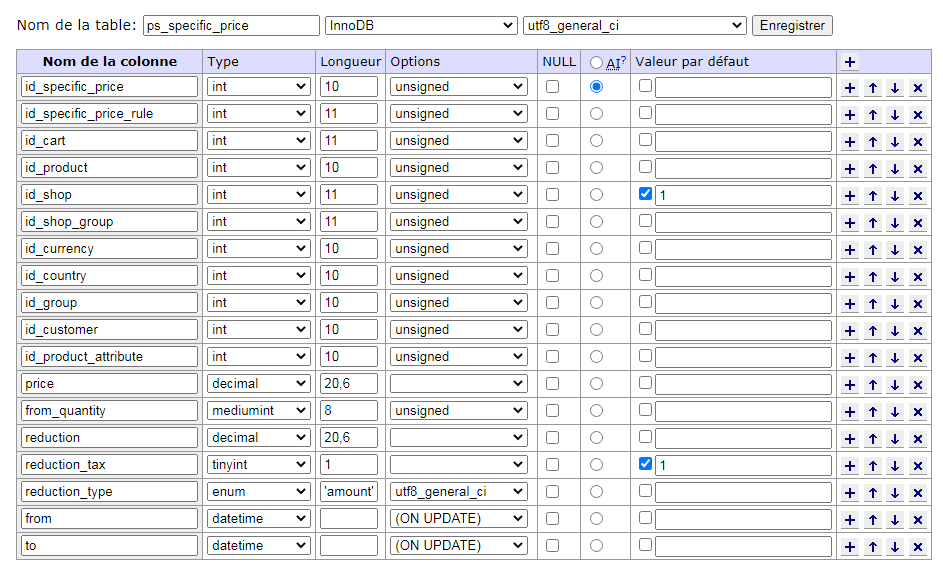The height and width of the screenshot is (573, 943).
Task: Enable default value checkbox for to column
Action: pos(645,545)
